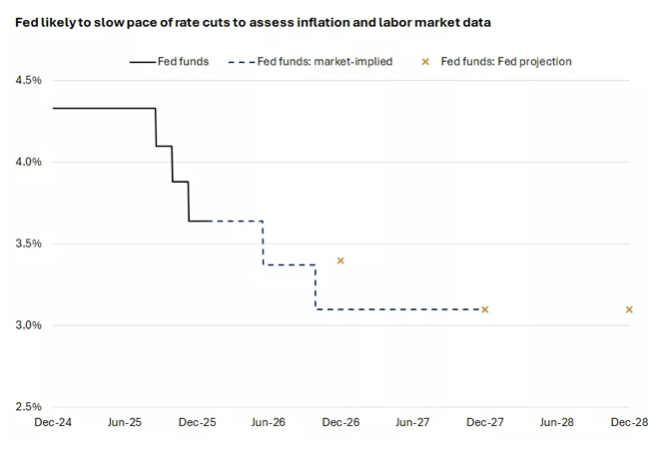The image size is (658, 450).
Task: Click the 2.5% y-axis label
Action: click(26, 407)
